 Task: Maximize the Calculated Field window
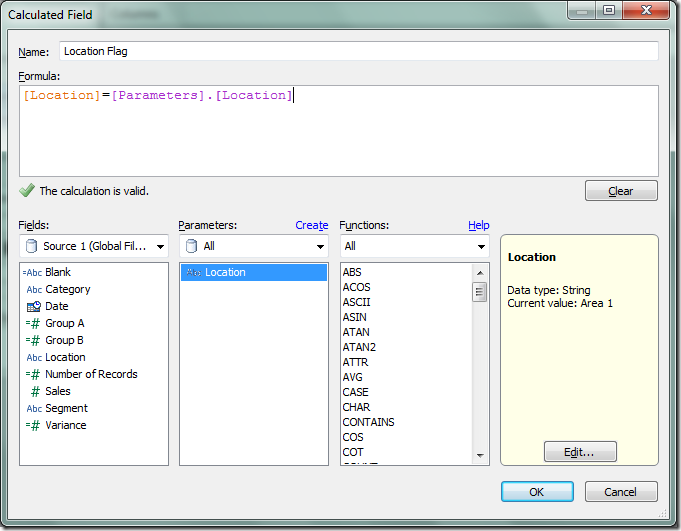click(609, 10)
